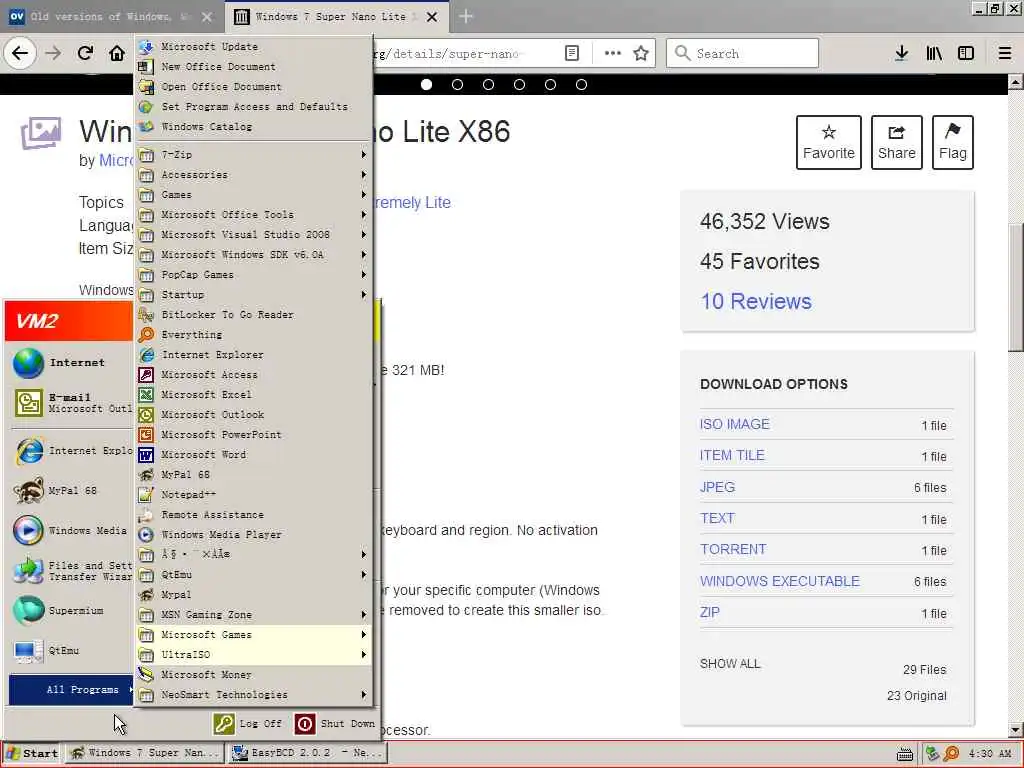The width and height of the screenshot is (1024, 768).
Task: Click the browser Search field
Action: [743, 53]
